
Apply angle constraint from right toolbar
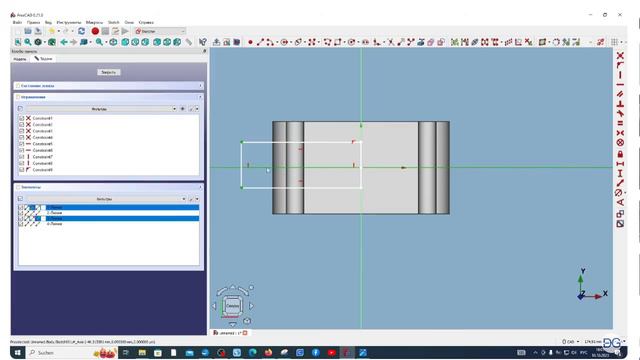coord(620,202)
